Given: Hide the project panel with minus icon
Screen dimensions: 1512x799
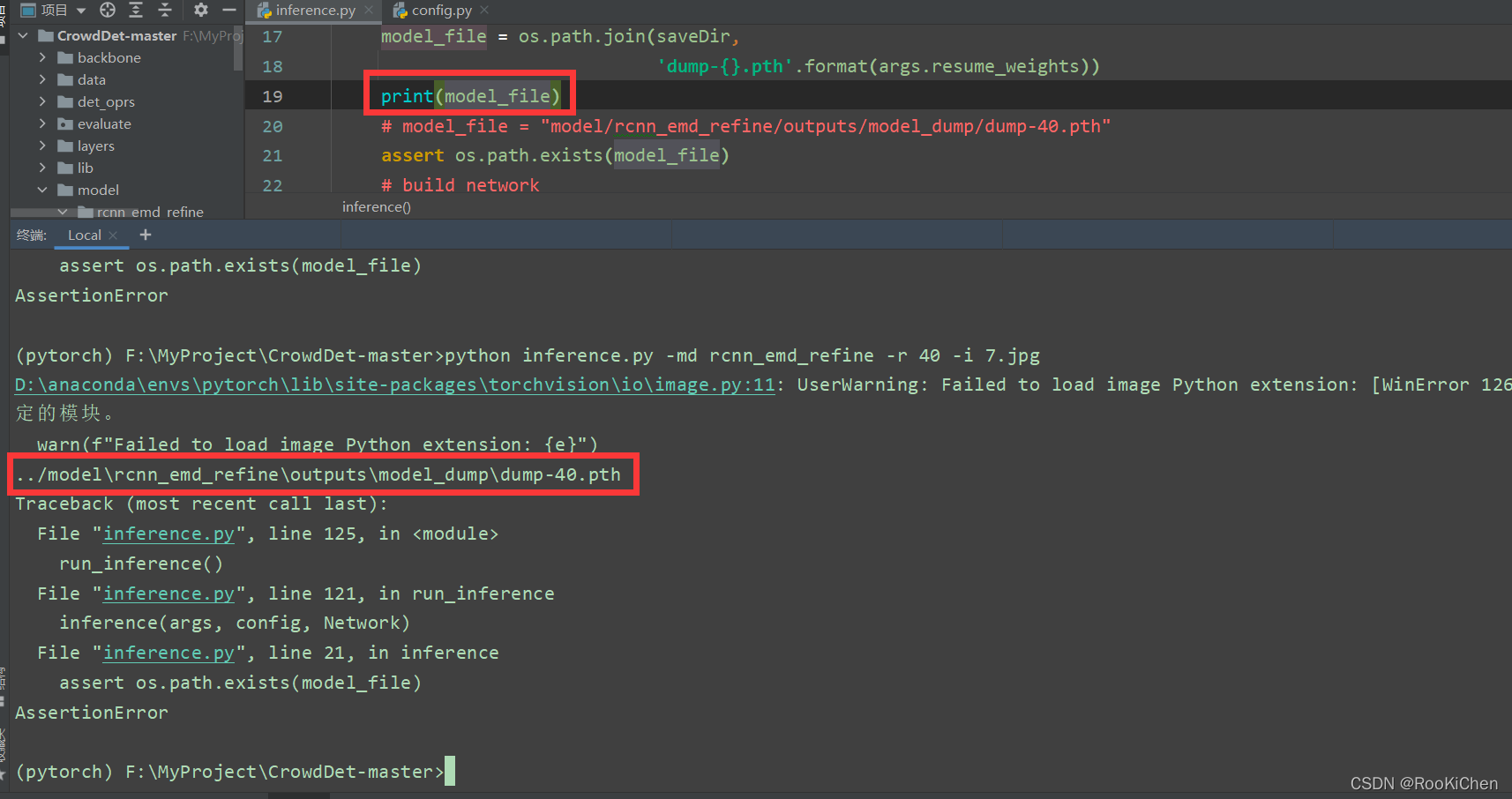Looking at the screenshot, I should click(229, 10).
